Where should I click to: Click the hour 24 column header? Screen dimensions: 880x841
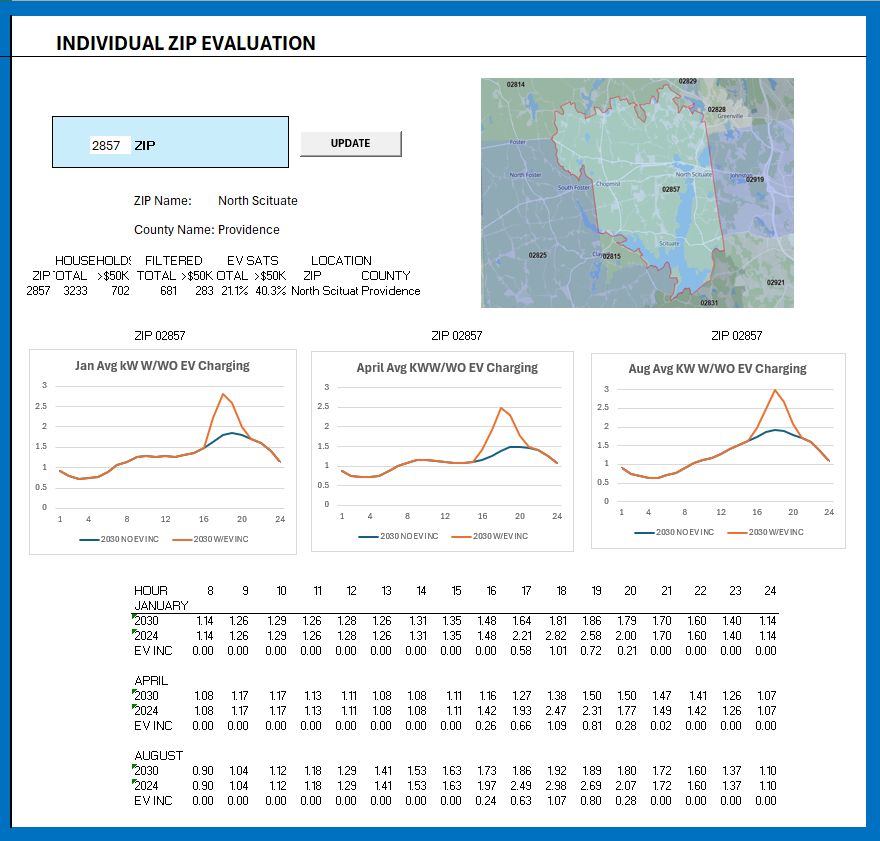(770, 591)
